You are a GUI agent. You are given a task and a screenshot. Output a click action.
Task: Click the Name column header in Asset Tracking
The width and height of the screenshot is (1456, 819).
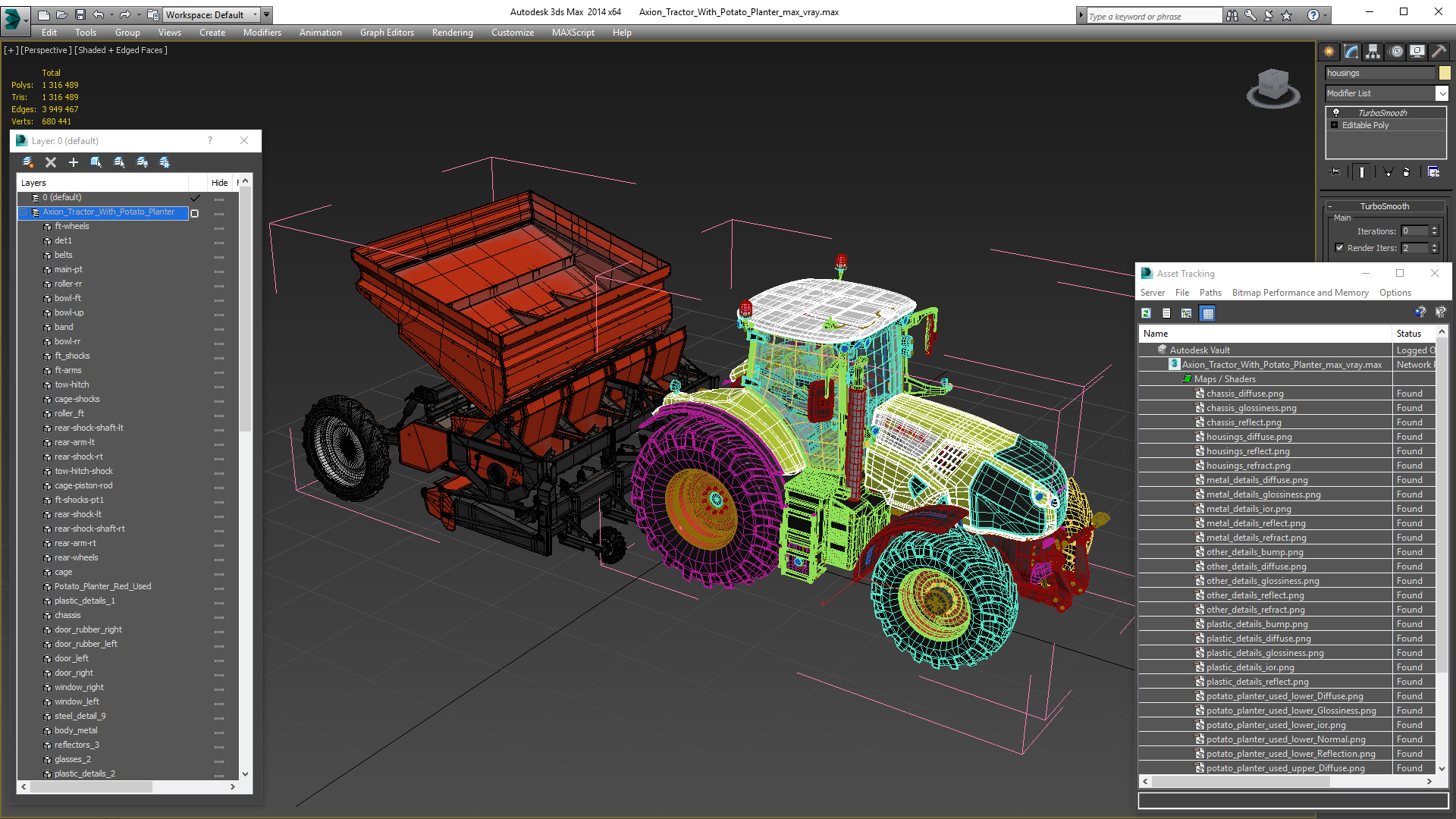1266,334
